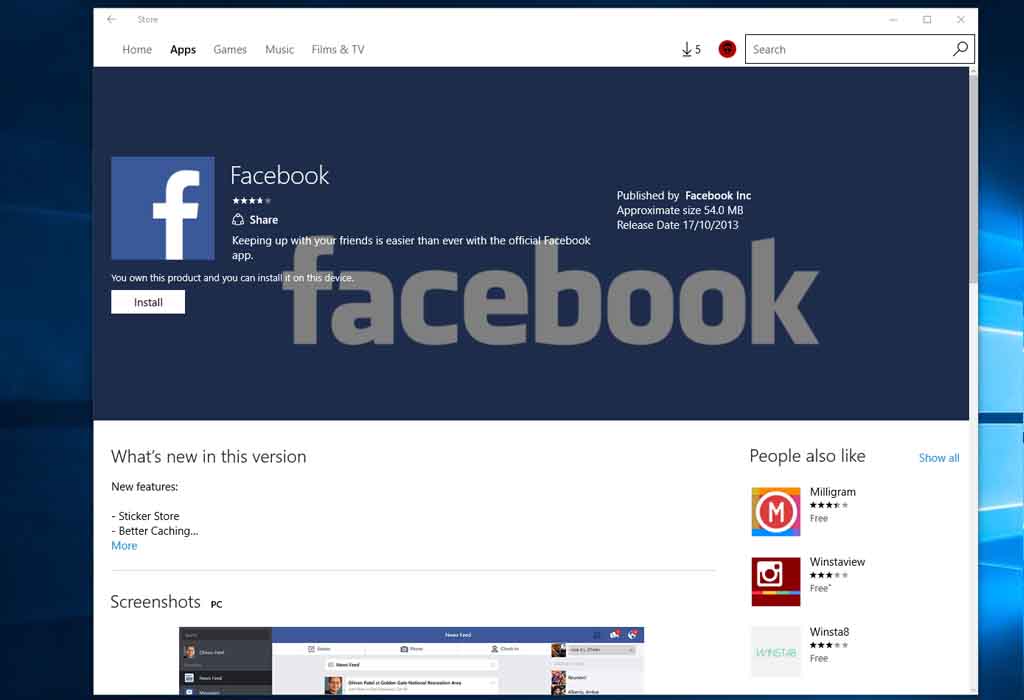Open the Milligram app icon
Screen dimensions: 1024x700
(776, 512)
